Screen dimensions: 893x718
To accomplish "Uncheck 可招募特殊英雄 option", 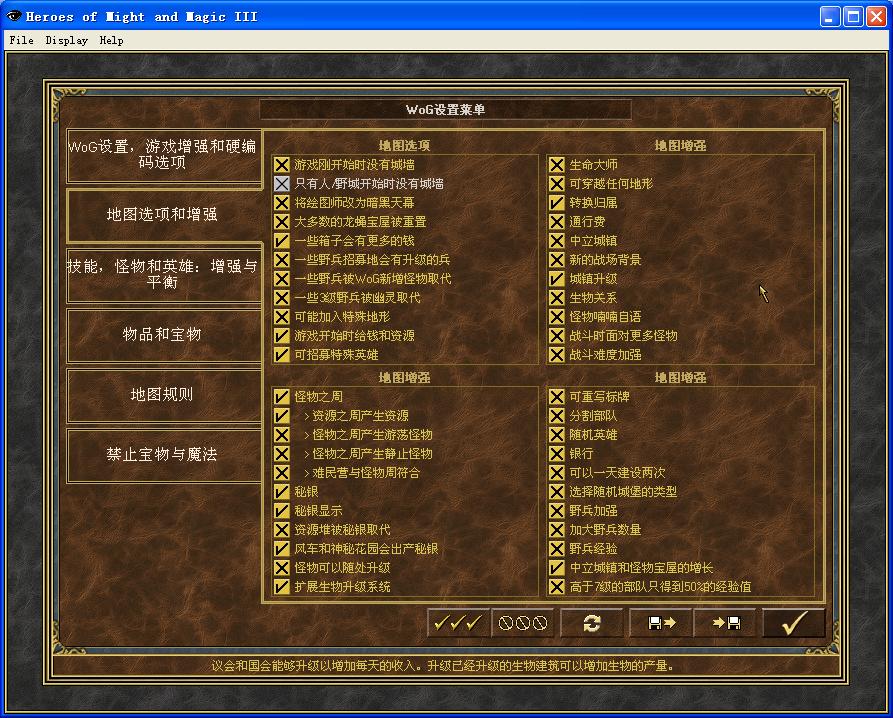I will tap(281, 355).
